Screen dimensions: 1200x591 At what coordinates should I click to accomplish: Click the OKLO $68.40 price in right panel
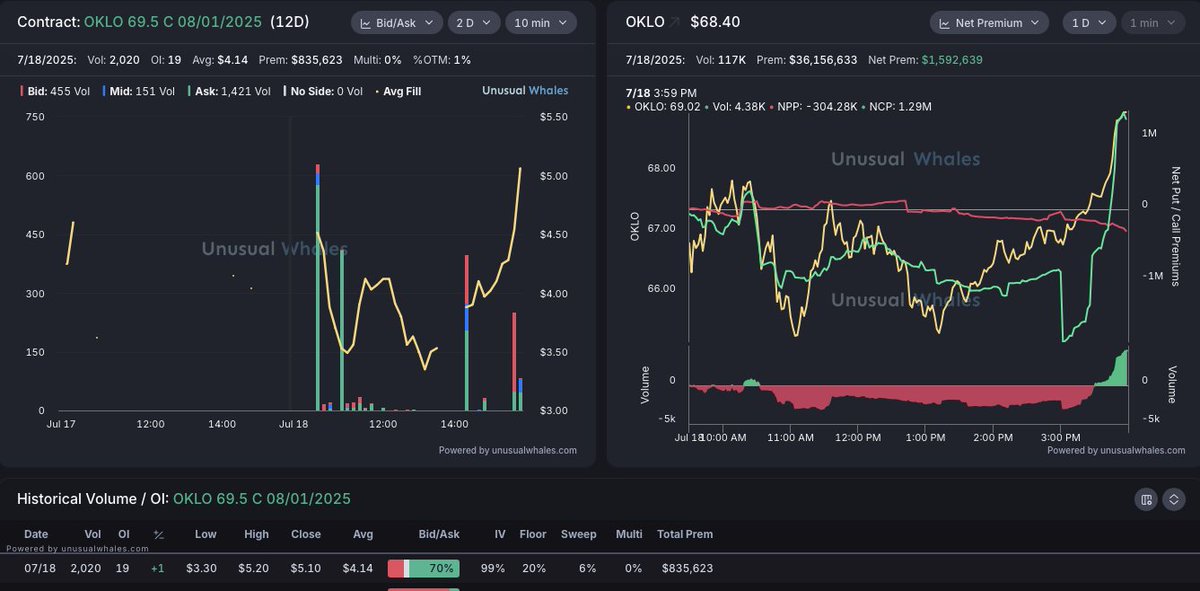coord(715,22)
